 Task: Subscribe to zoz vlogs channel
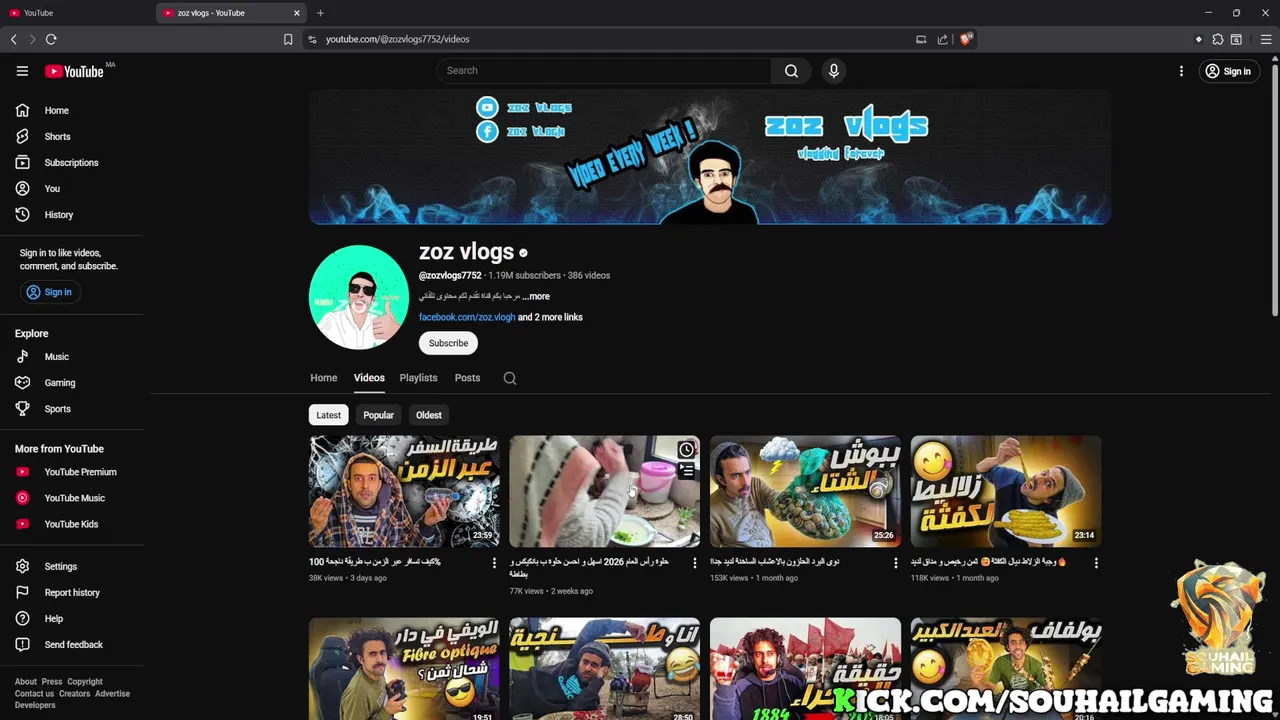(448, 343)
